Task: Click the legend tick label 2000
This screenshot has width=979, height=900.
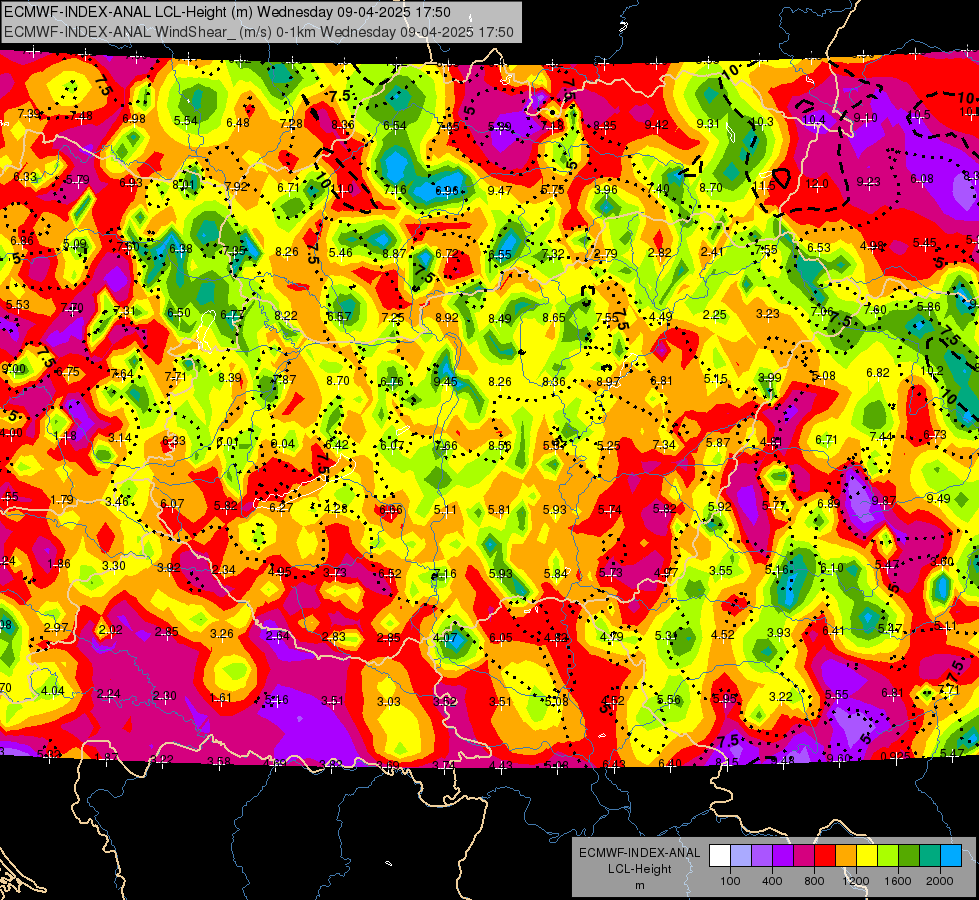Action: (x=940, y=881)
